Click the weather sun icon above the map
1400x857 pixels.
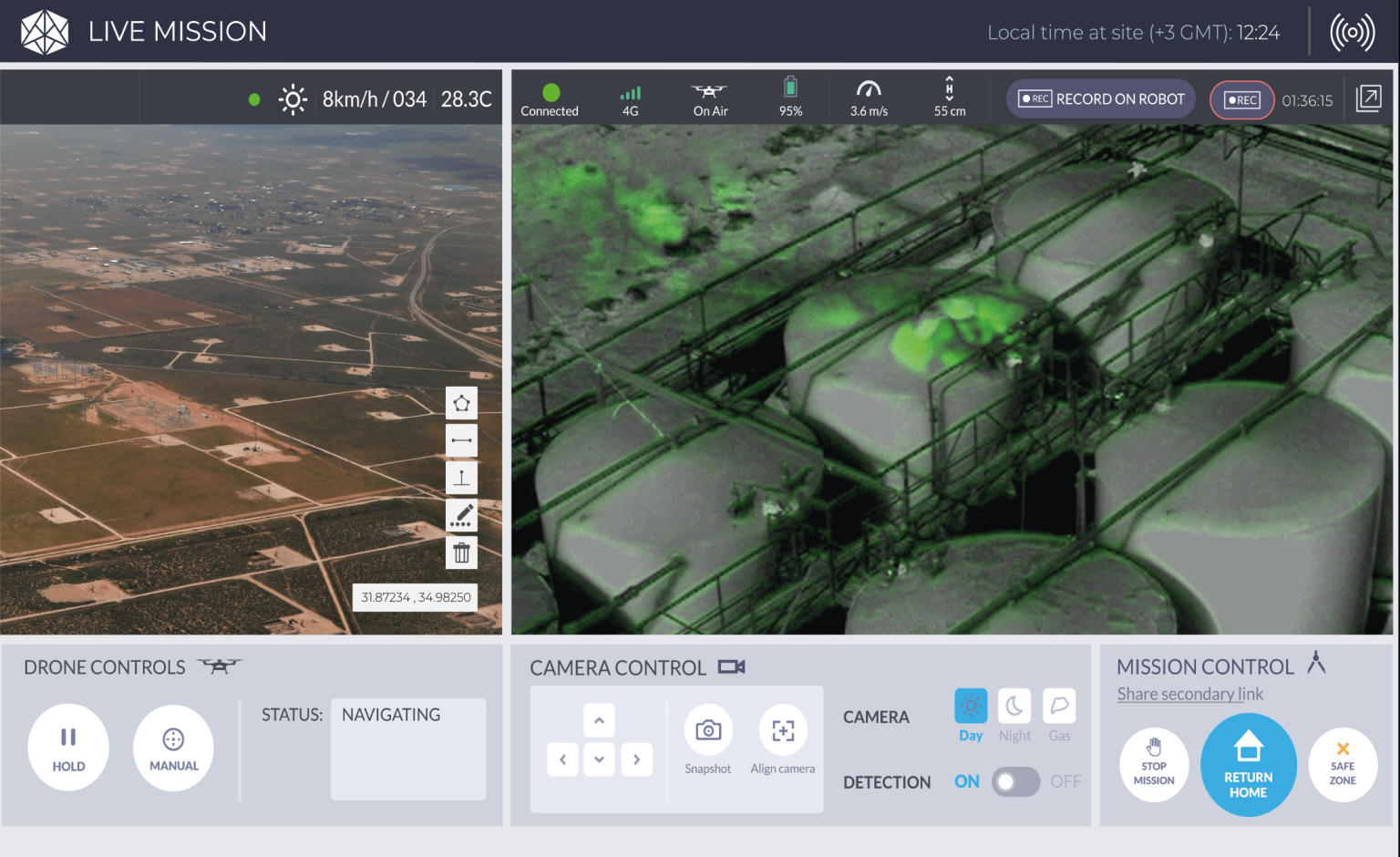(x=292, y=98)
